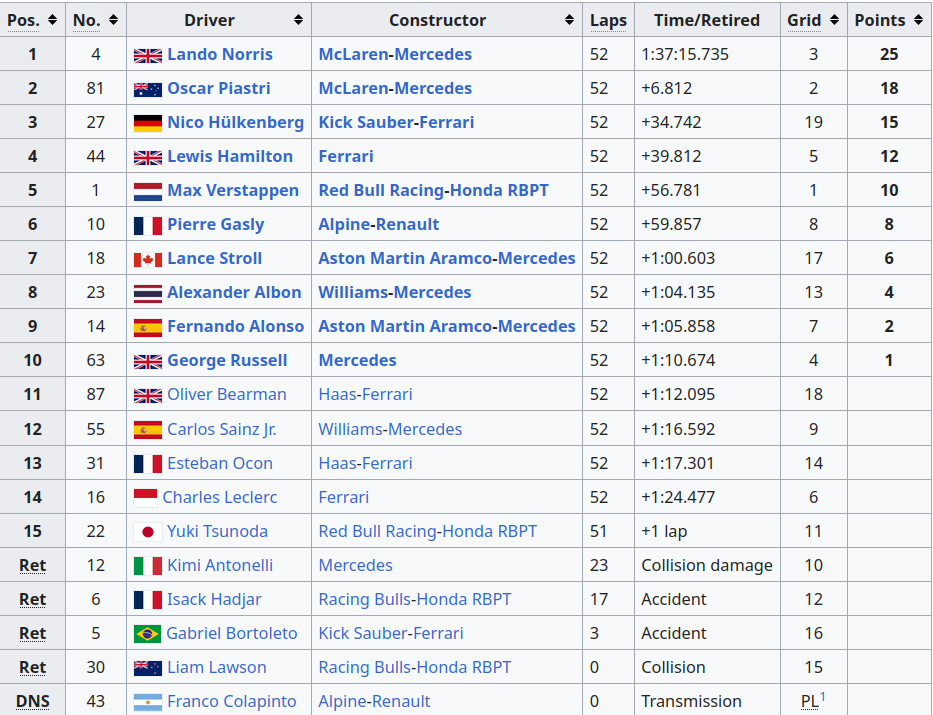
Task: Open the Liam Lawson driver link
Action: pos(217,667)
